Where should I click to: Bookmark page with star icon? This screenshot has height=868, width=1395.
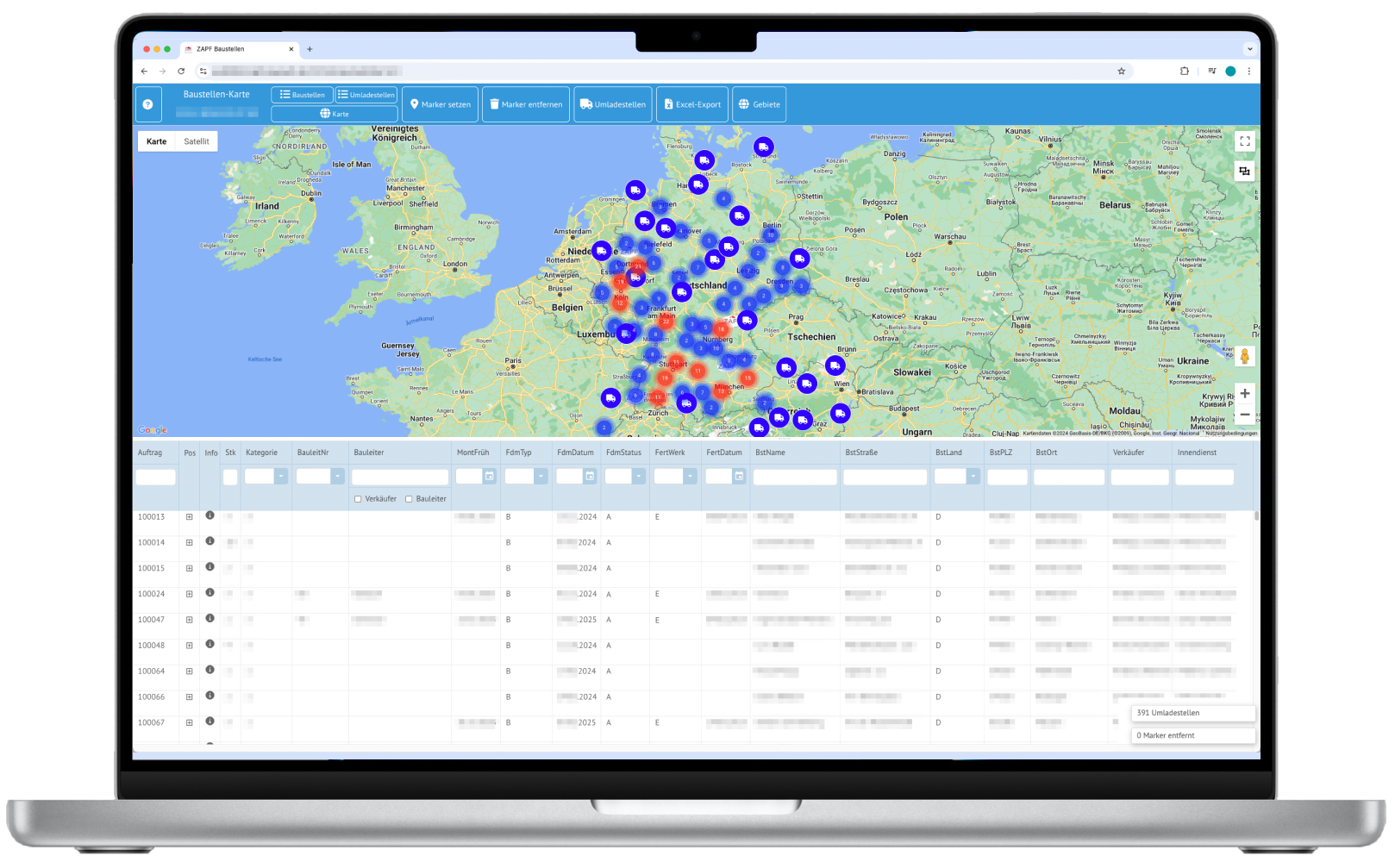tap(1121, 72)
